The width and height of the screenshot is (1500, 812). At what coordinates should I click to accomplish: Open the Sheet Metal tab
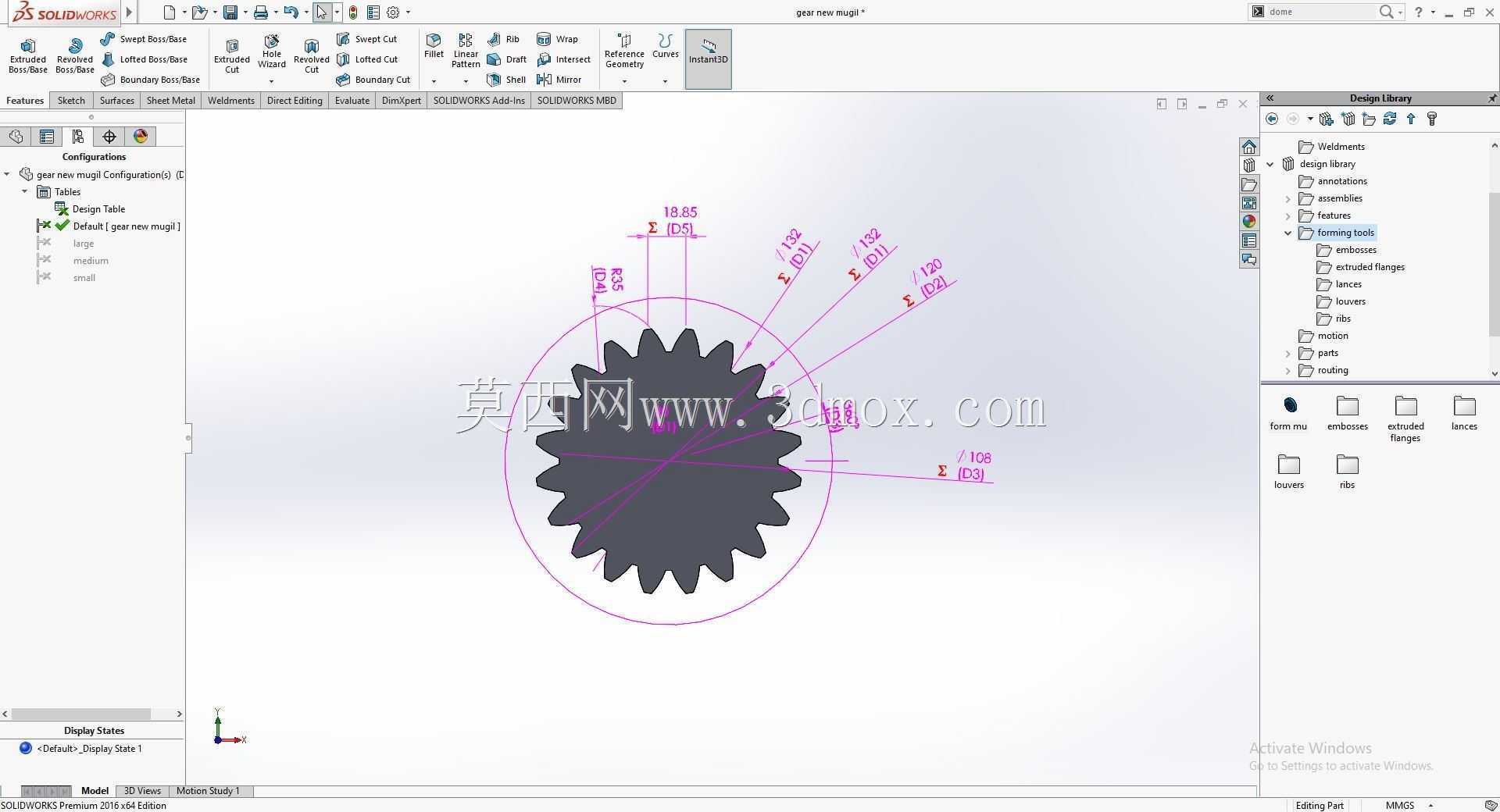click(x=170, y=100)
